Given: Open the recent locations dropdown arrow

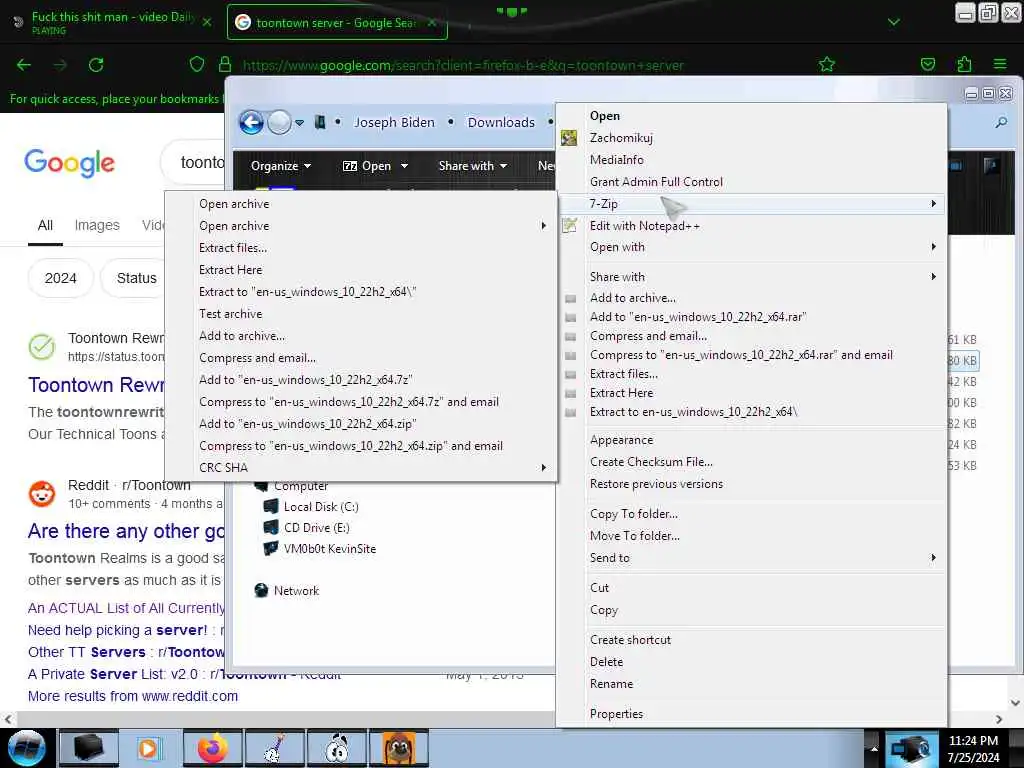Looking at the screenshot, I should [x=299, y=122].
